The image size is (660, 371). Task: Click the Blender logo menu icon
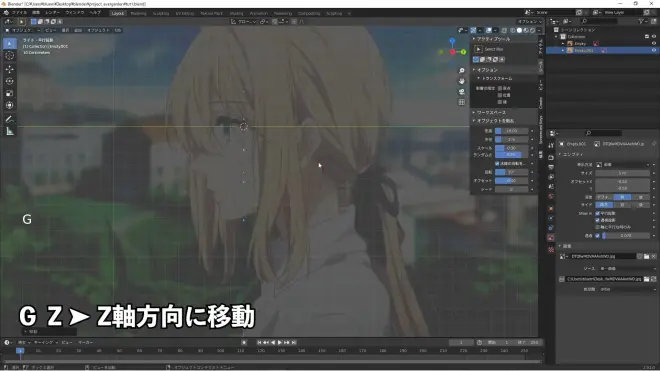point(5,13)
